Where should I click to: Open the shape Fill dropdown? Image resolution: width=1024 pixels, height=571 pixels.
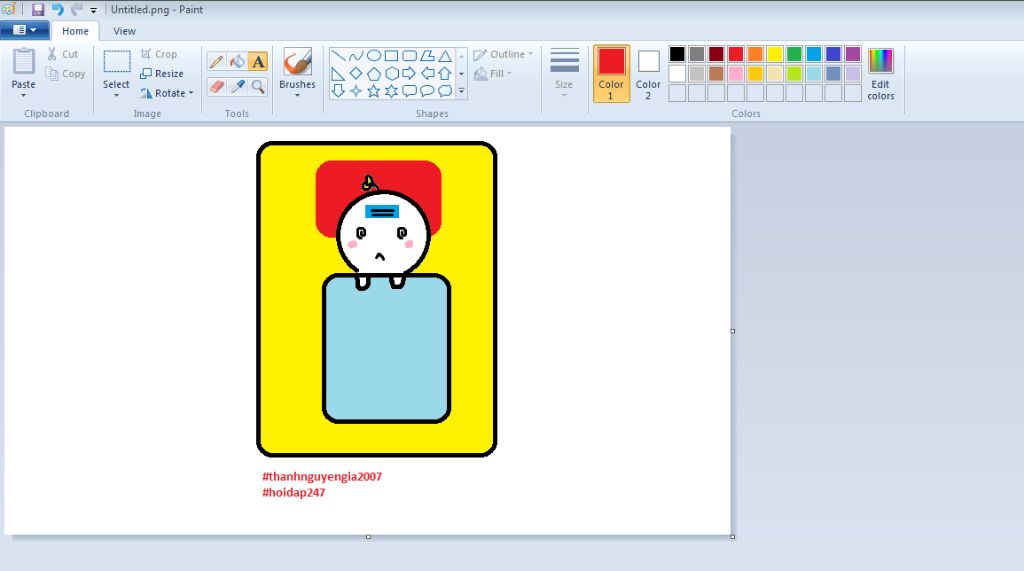click(492, 74)
